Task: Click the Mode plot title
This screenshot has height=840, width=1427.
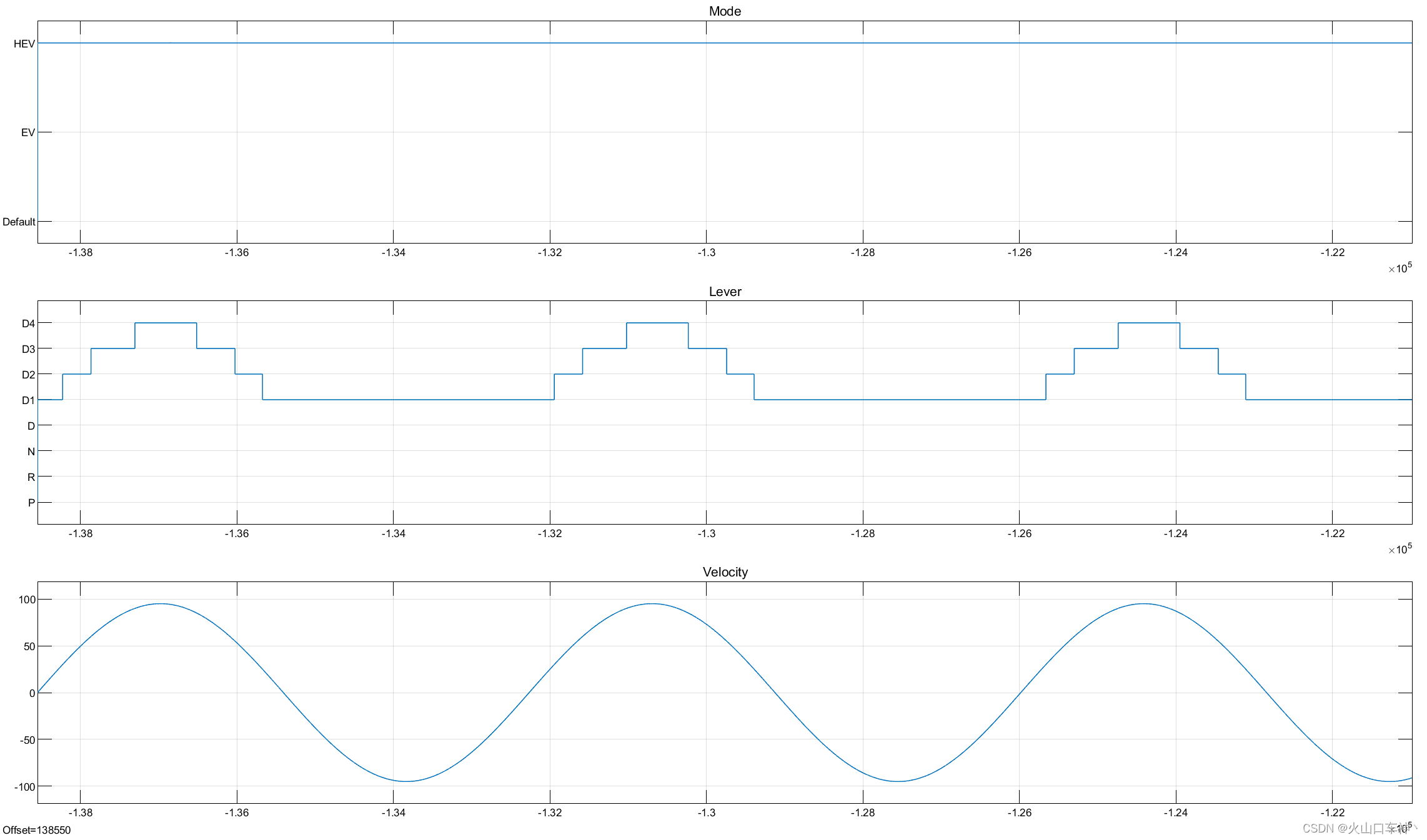Action: pos(725,11)
